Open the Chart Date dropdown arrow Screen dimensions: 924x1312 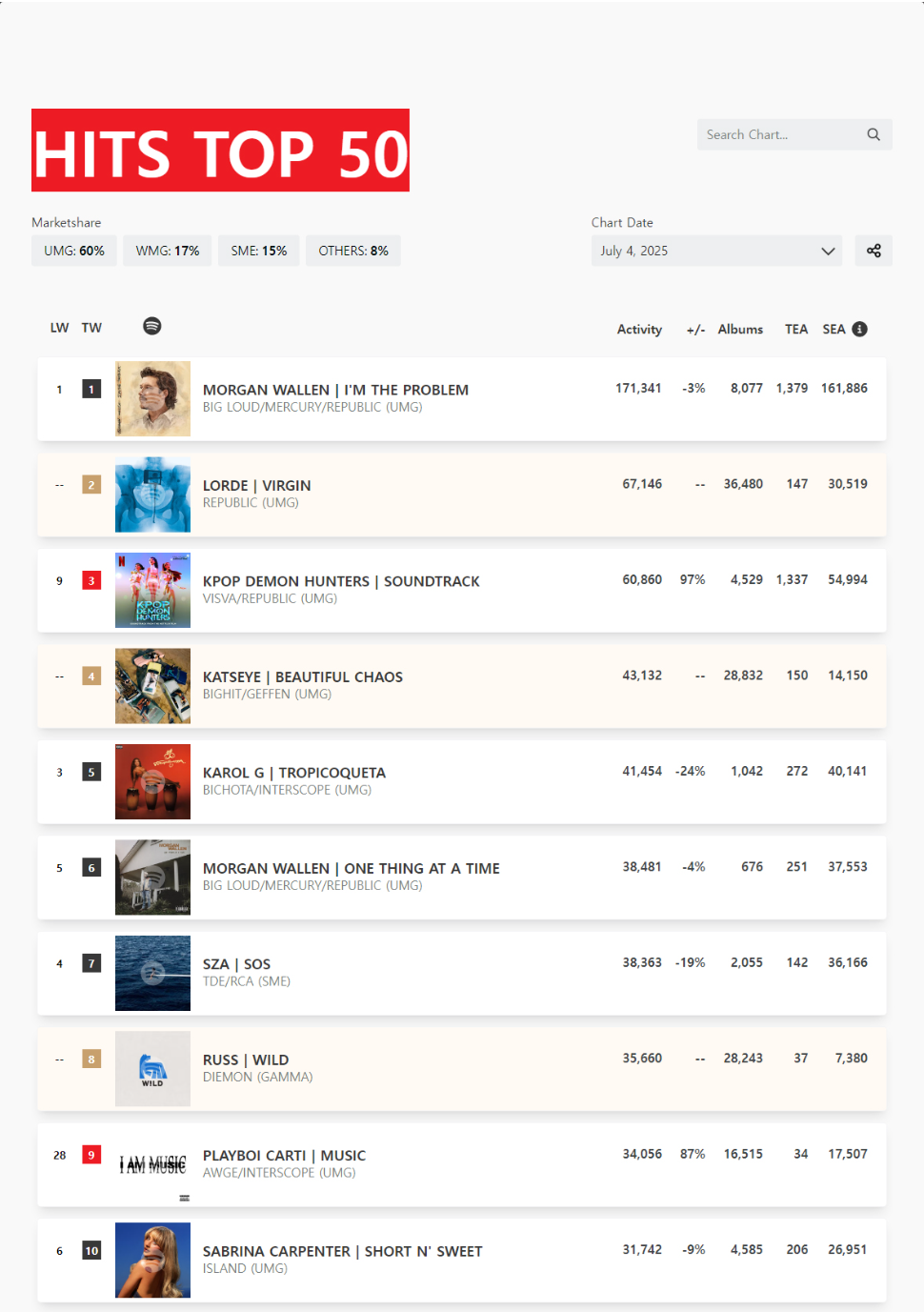828,251
